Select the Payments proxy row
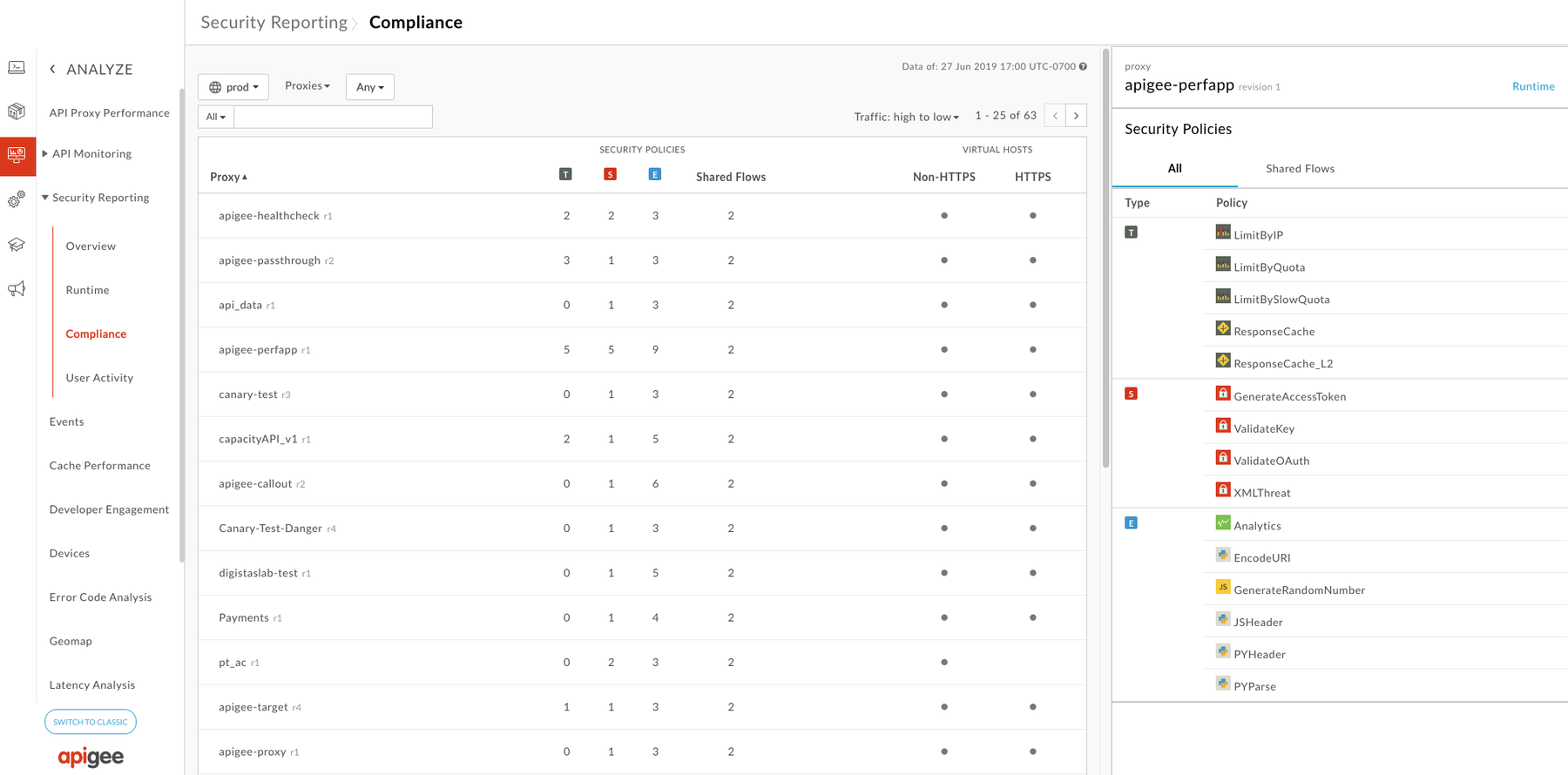The width and height of the screenshot is (1568, 775). click(642, 617)
